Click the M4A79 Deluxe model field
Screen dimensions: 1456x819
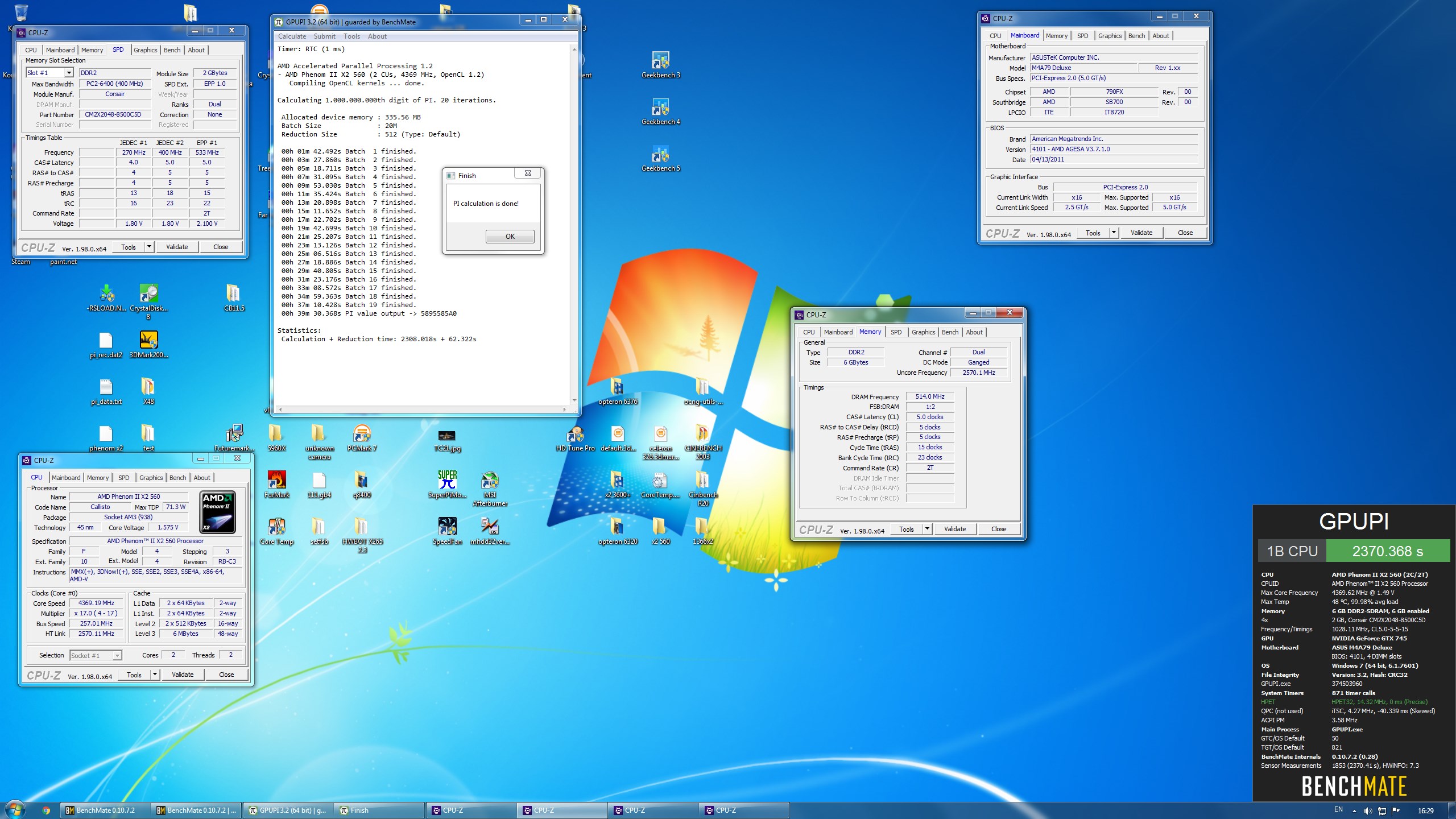coord(1083,68)
